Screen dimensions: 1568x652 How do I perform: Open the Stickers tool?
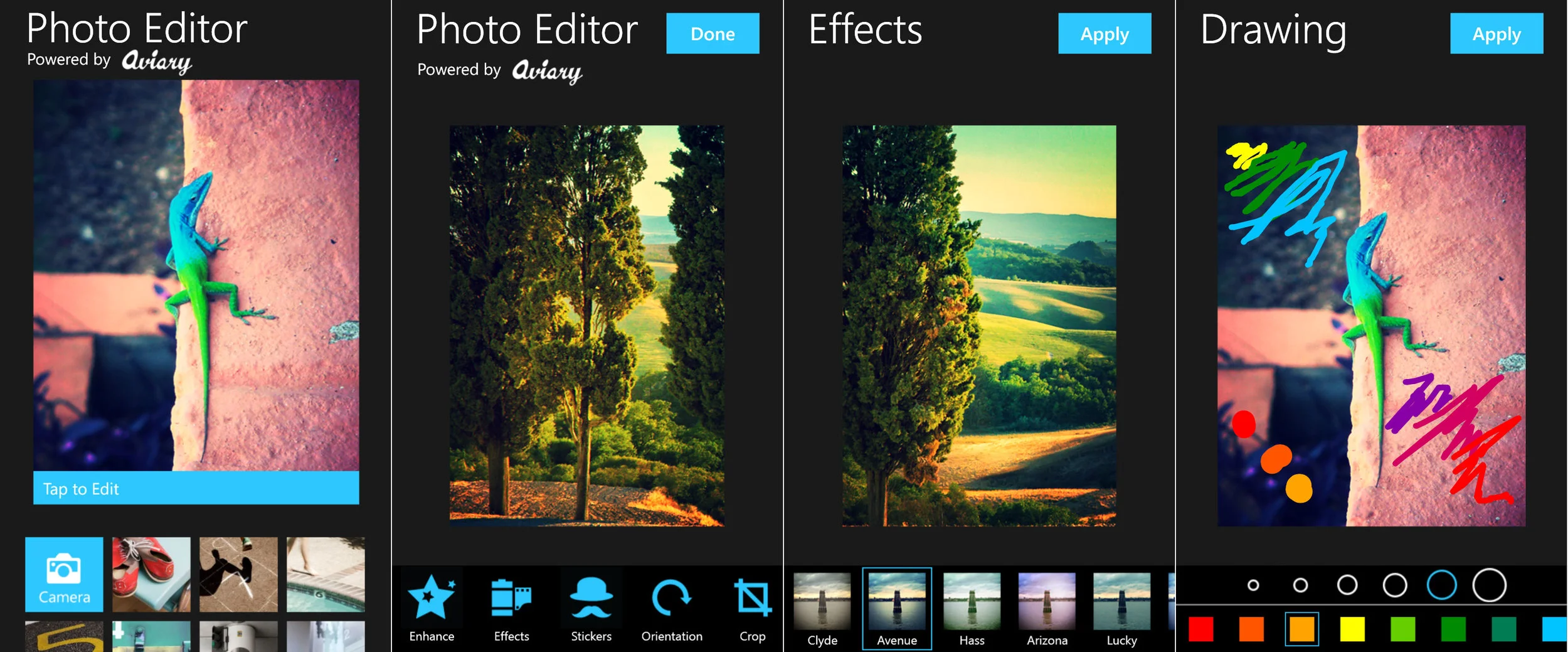tap(591, 608)
